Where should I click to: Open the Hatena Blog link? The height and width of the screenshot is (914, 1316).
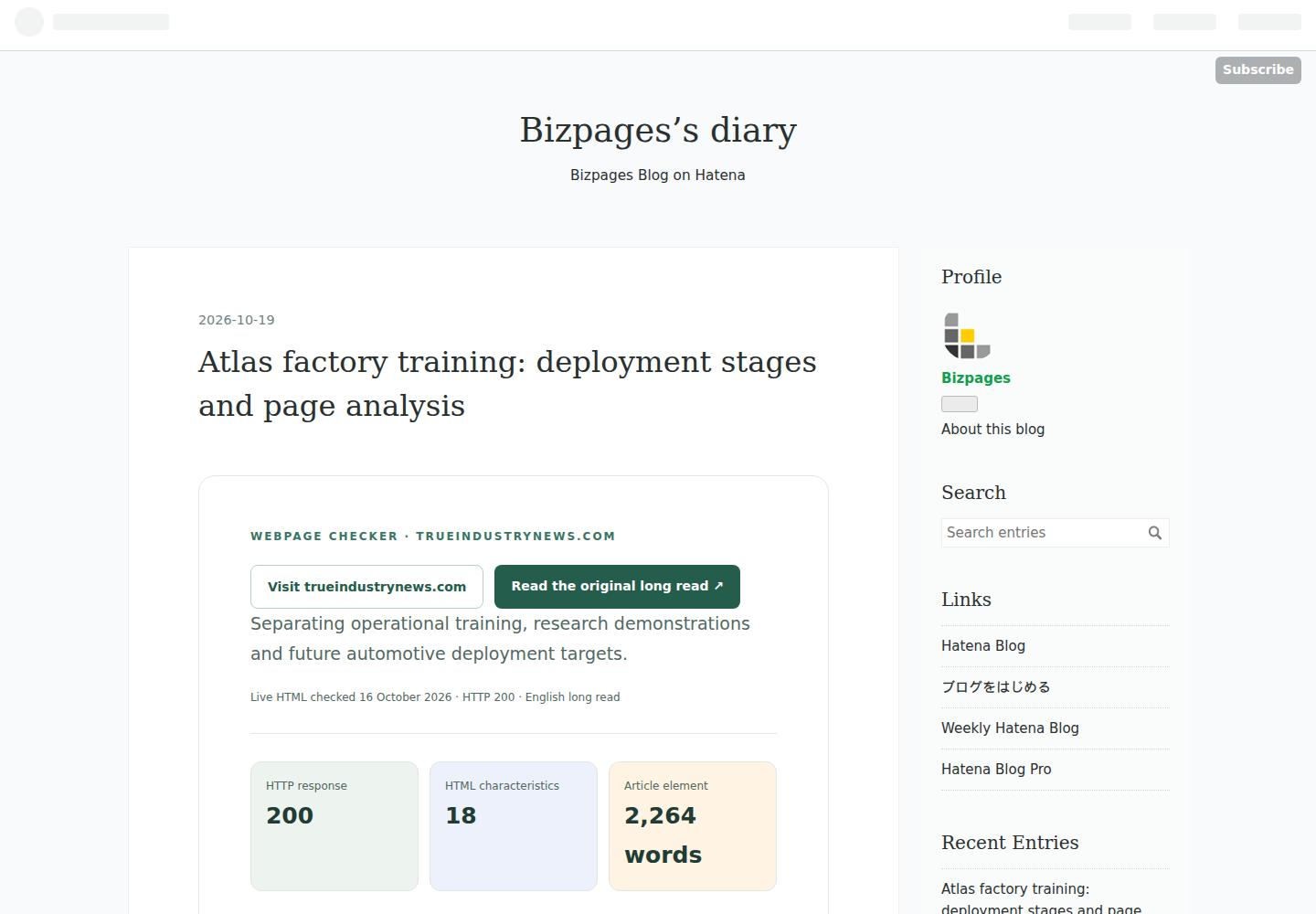(983, 646)
